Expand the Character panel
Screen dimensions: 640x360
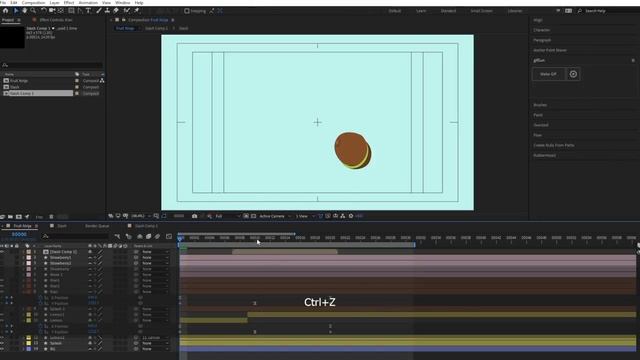541,30
